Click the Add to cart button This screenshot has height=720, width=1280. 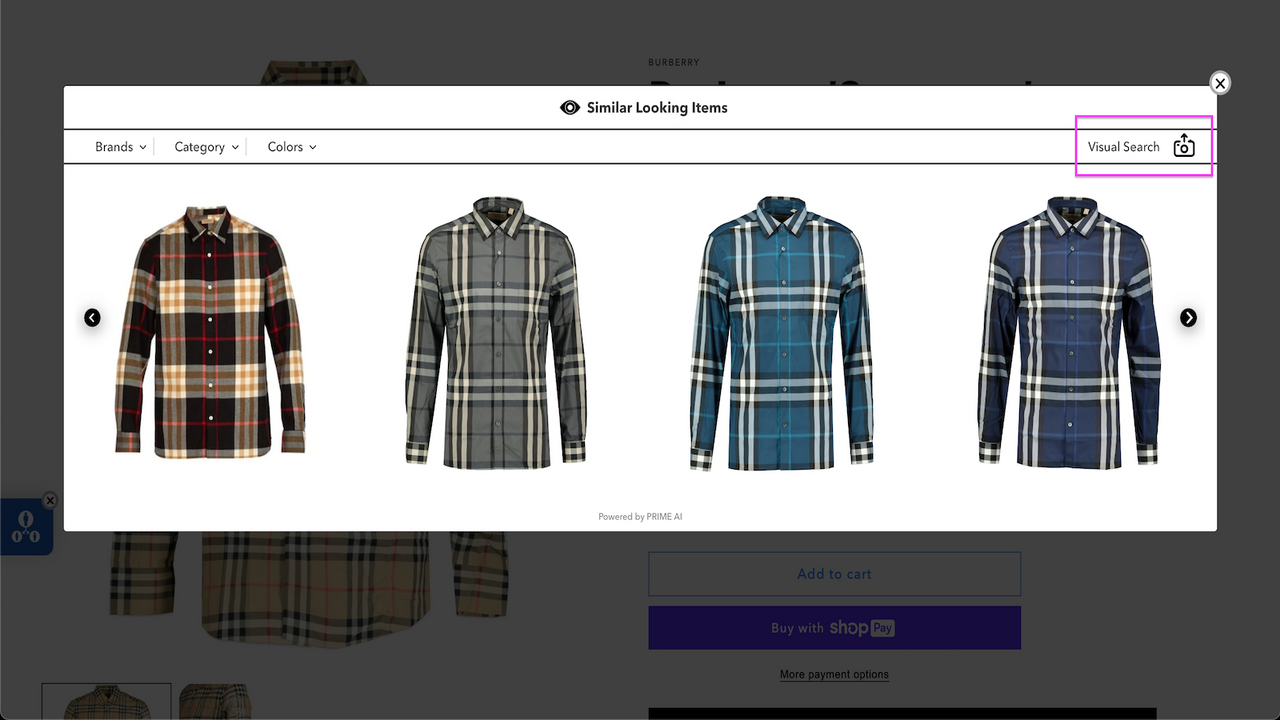click(834, 574)
